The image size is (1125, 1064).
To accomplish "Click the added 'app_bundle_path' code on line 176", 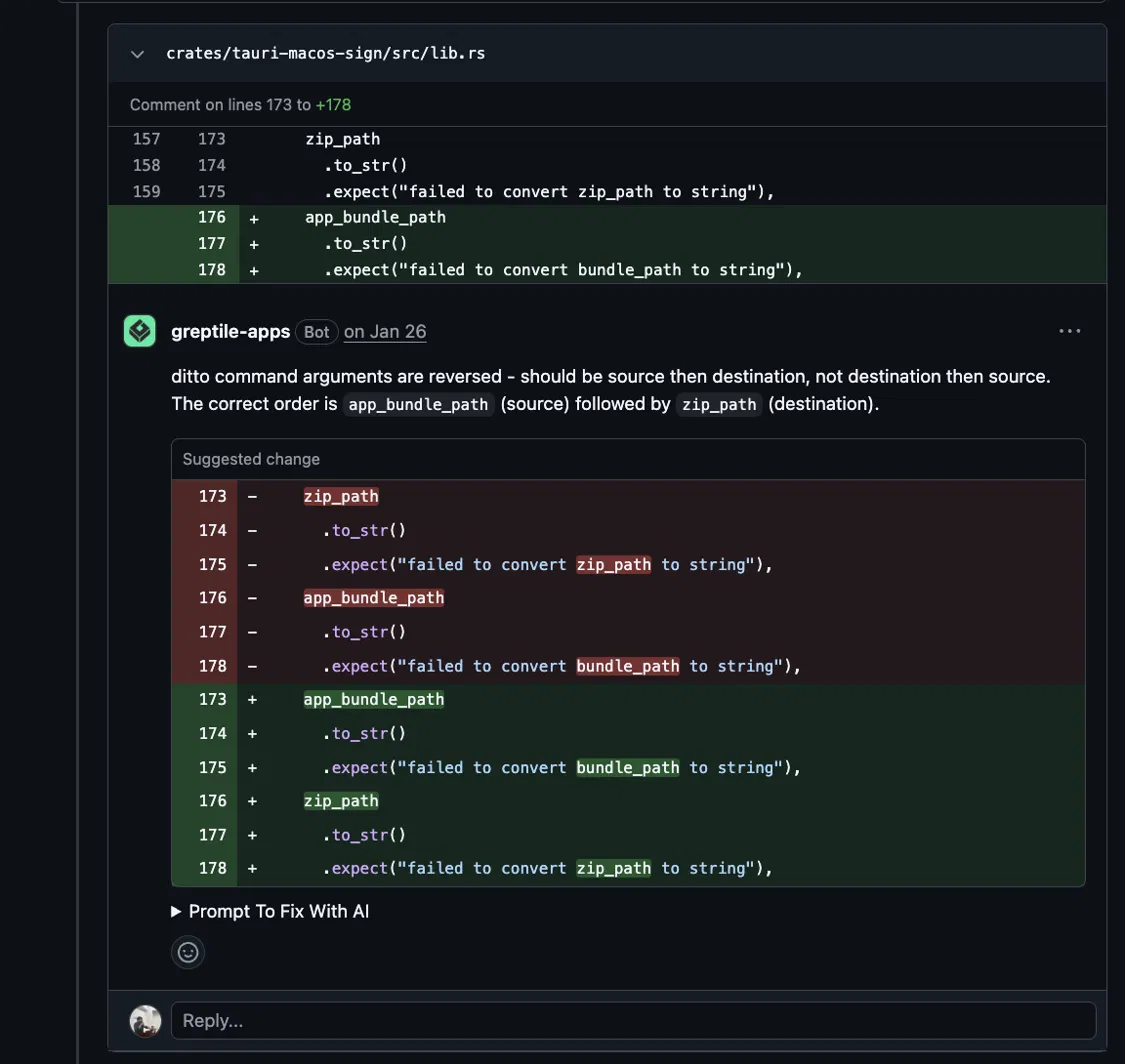I will pyautogui.click(x=375, y=217).
